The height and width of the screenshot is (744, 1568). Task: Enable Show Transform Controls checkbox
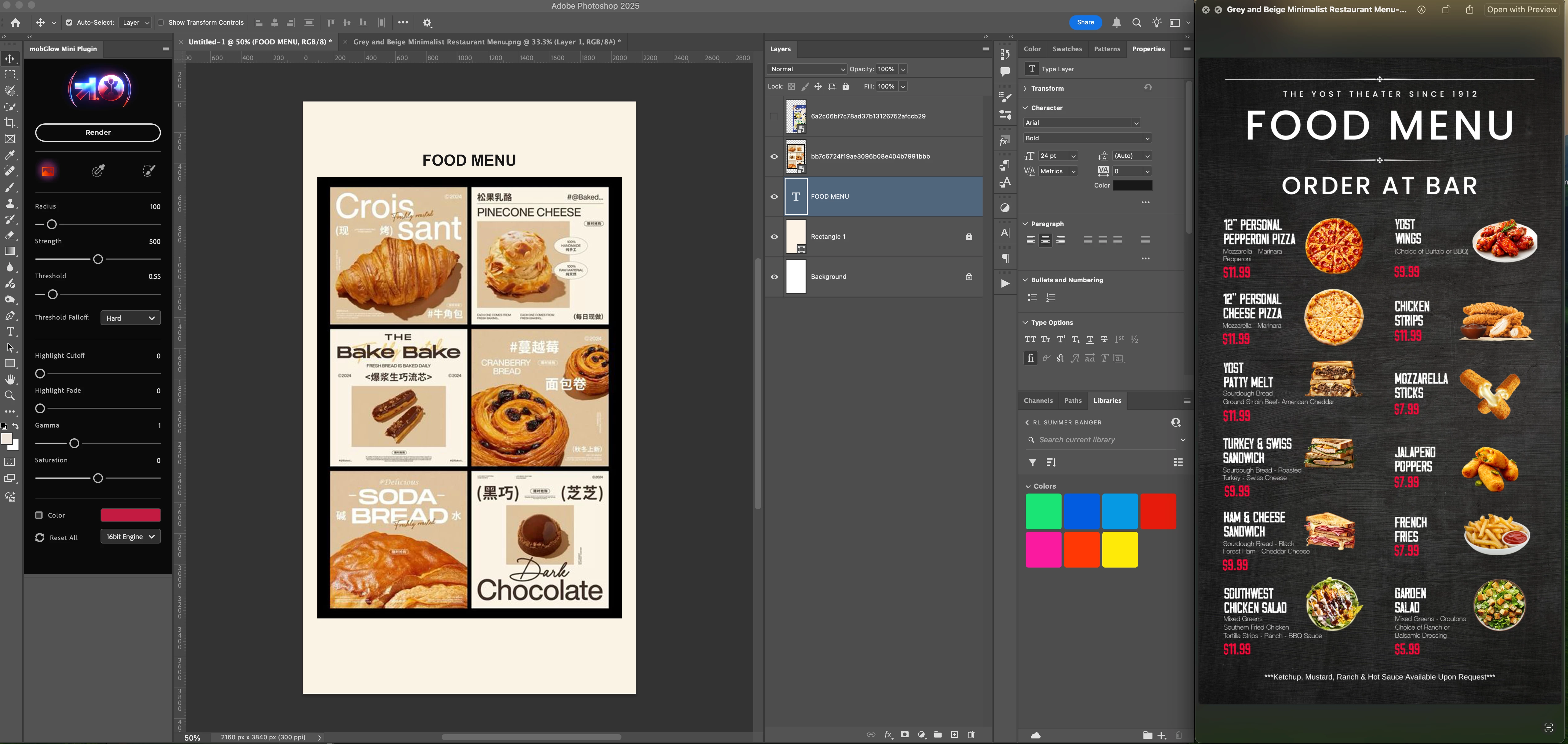(161, 23)
